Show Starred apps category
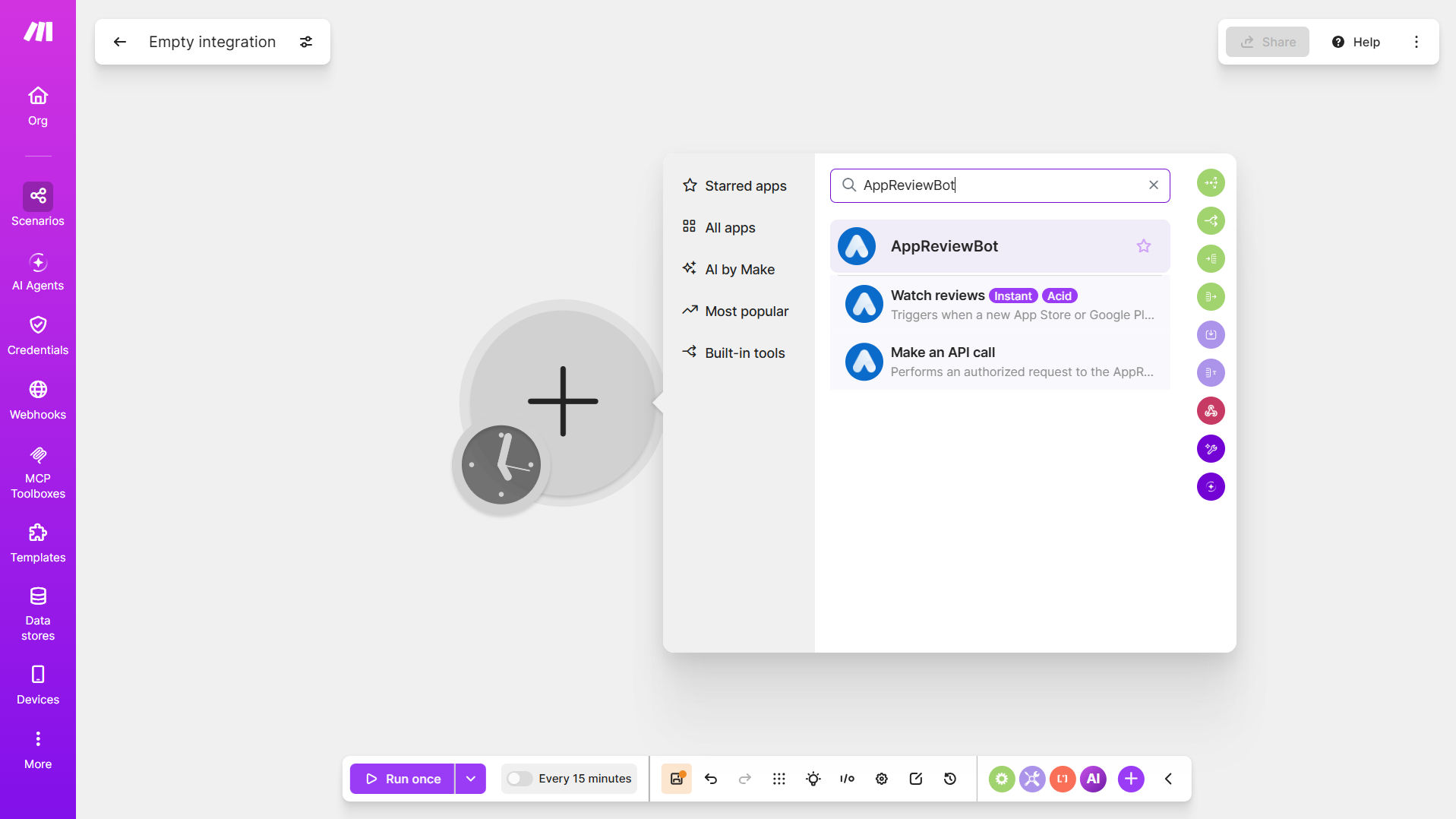 coord(734,185)
